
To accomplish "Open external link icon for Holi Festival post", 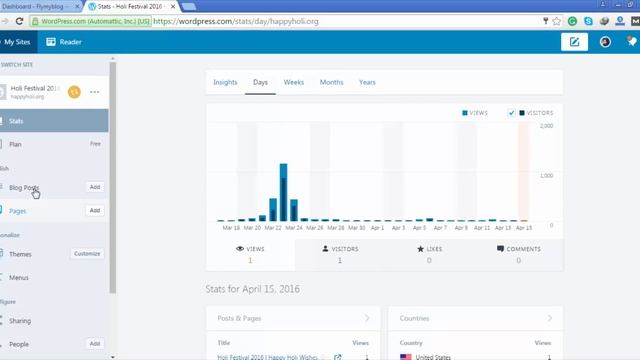I will tap(338, 357).
